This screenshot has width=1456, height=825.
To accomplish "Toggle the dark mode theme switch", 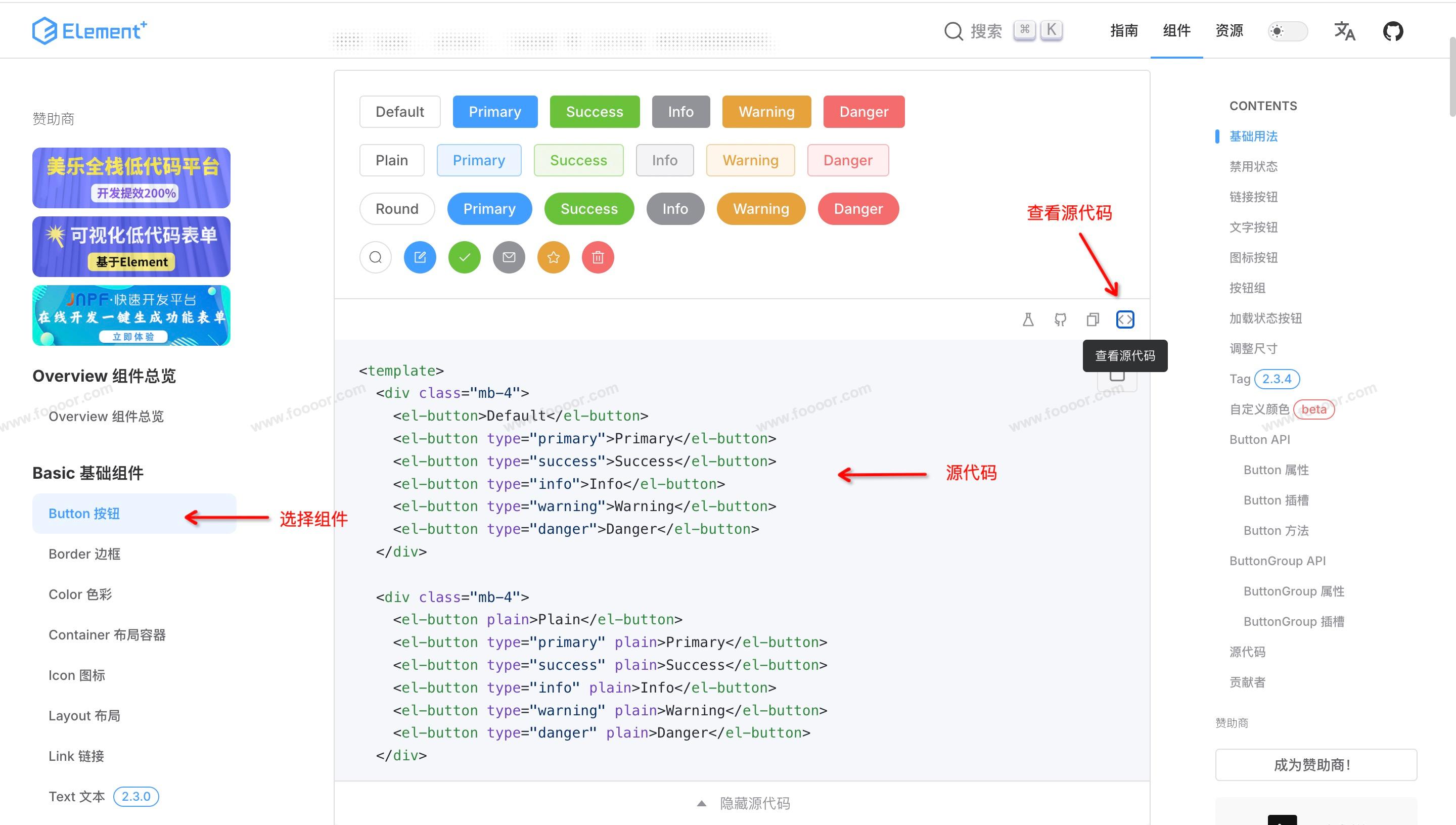I will (x=1287, y=31).
